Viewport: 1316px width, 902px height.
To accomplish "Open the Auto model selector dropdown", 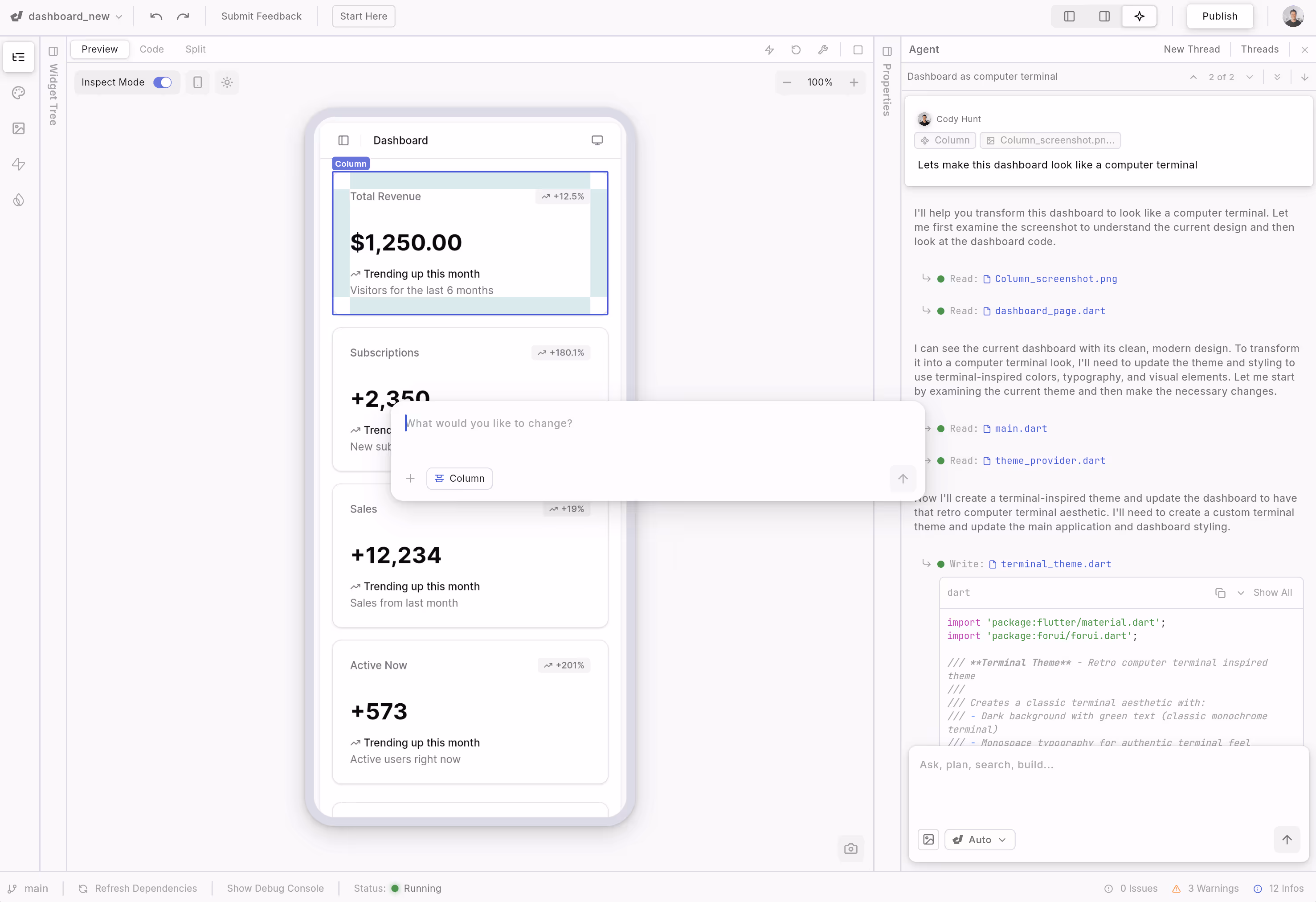I will click(x=980, y=840).
